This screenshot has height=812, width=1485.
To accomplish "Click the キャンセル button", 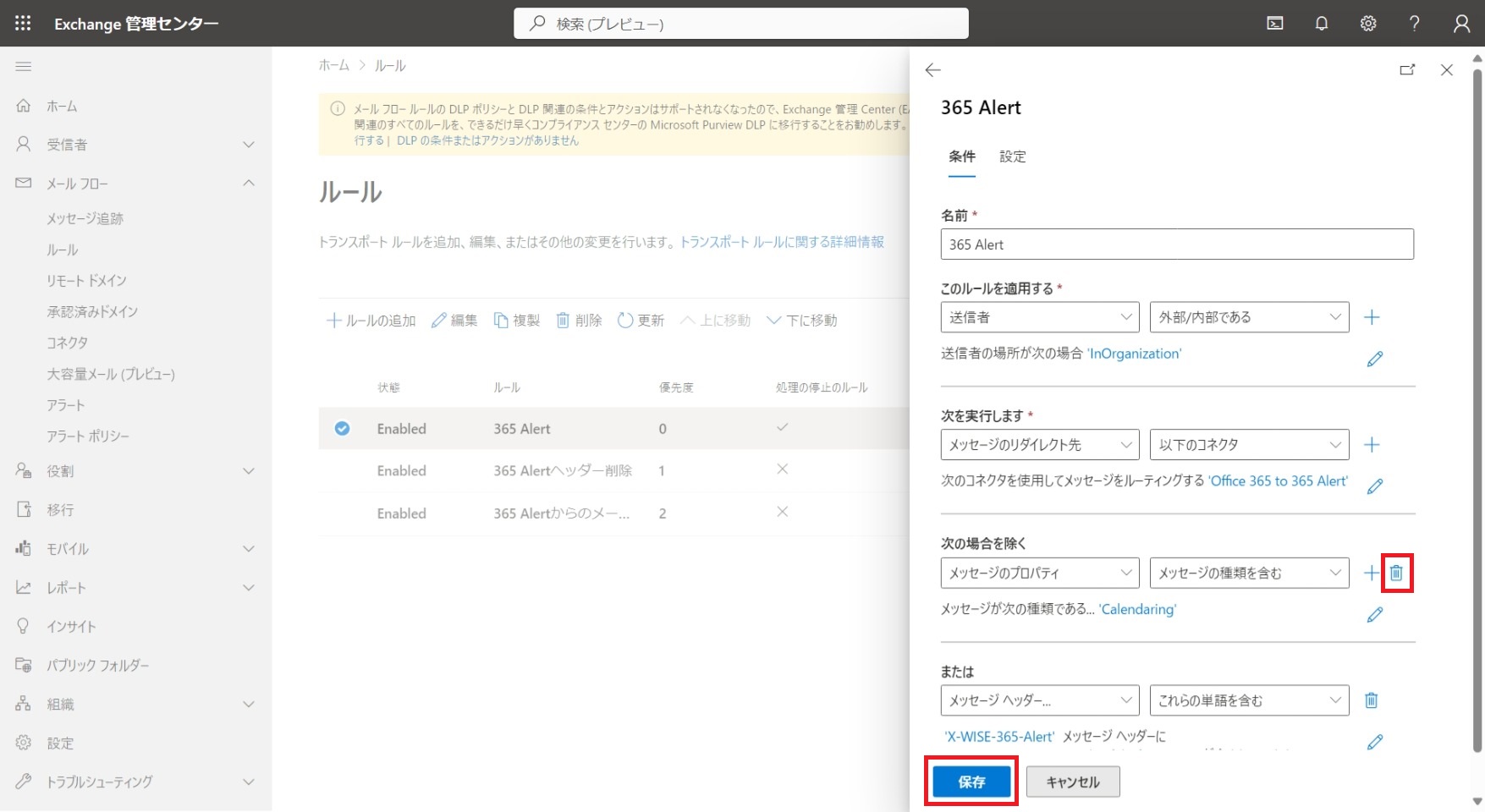I will pyautogui.click(x=1072, y=782).
